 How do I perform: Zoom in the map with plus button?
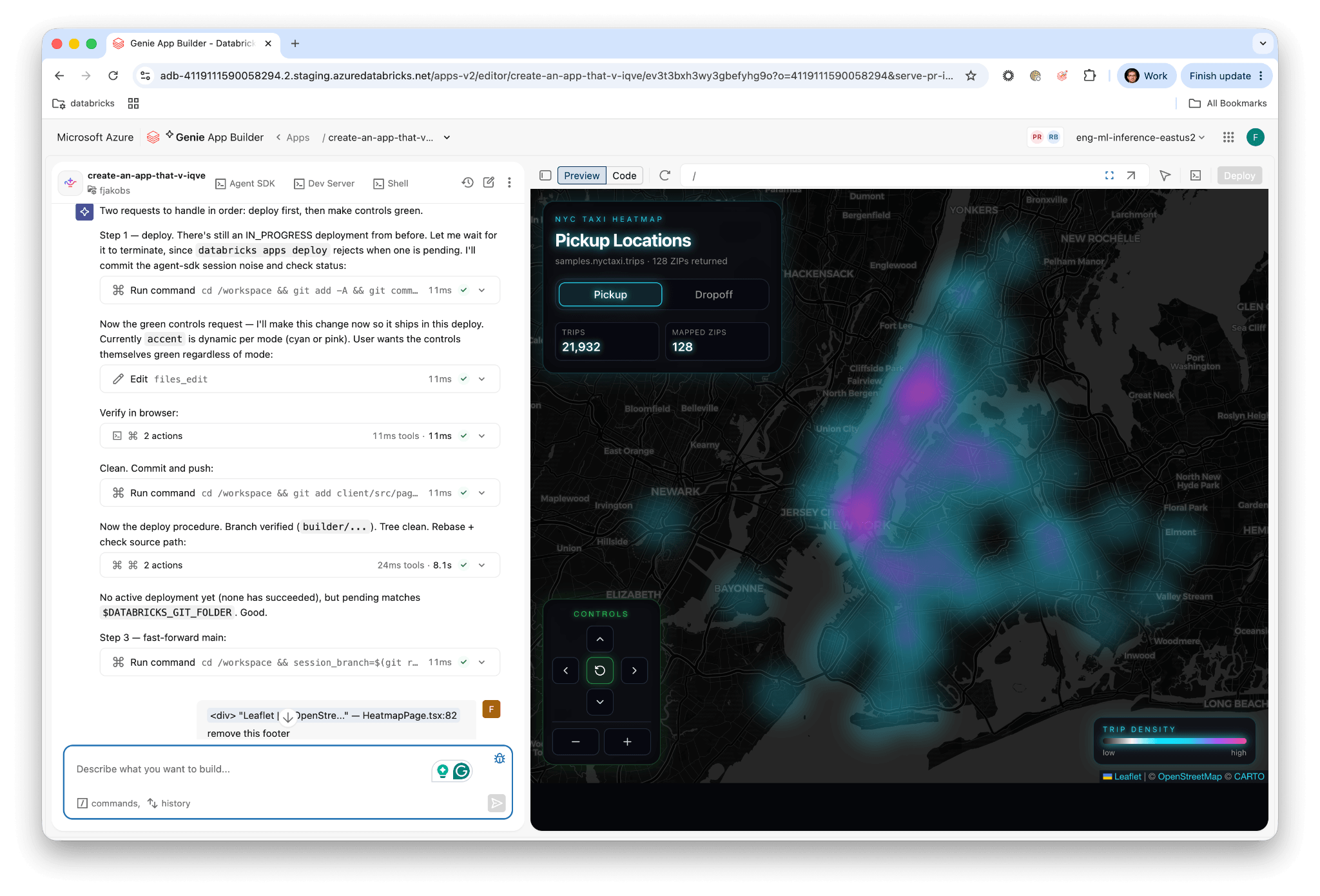tap(627, 742)
